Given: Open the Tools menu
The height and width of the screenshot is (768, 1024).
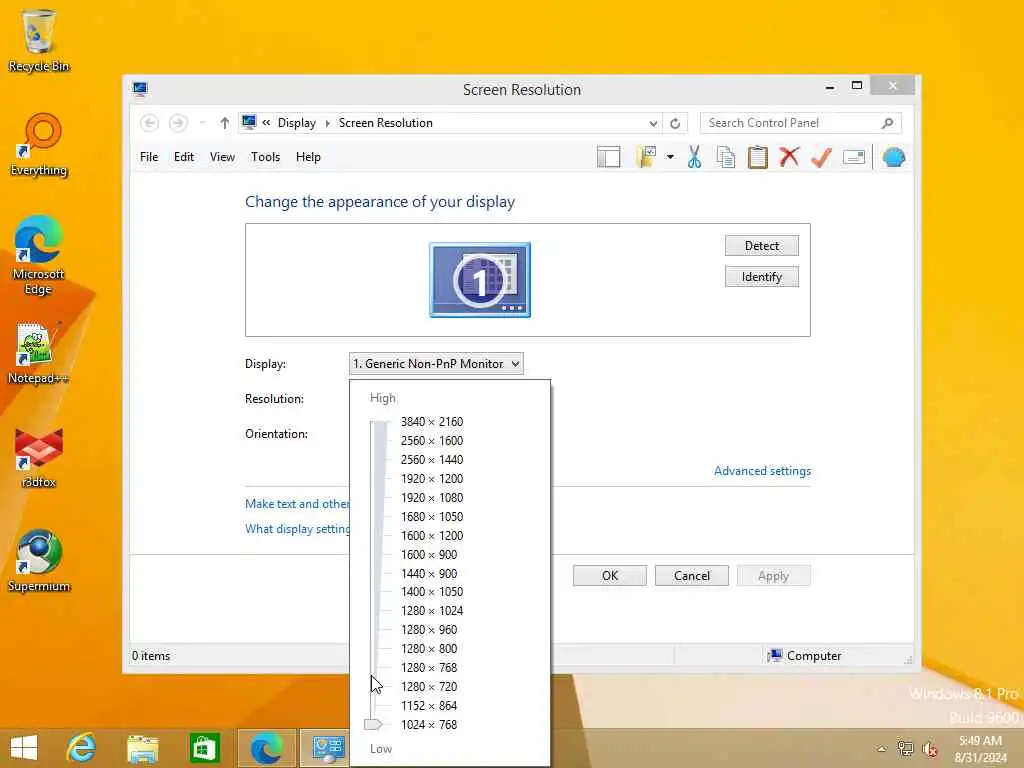Looking at the screenshot, I should tap(265, 157).
